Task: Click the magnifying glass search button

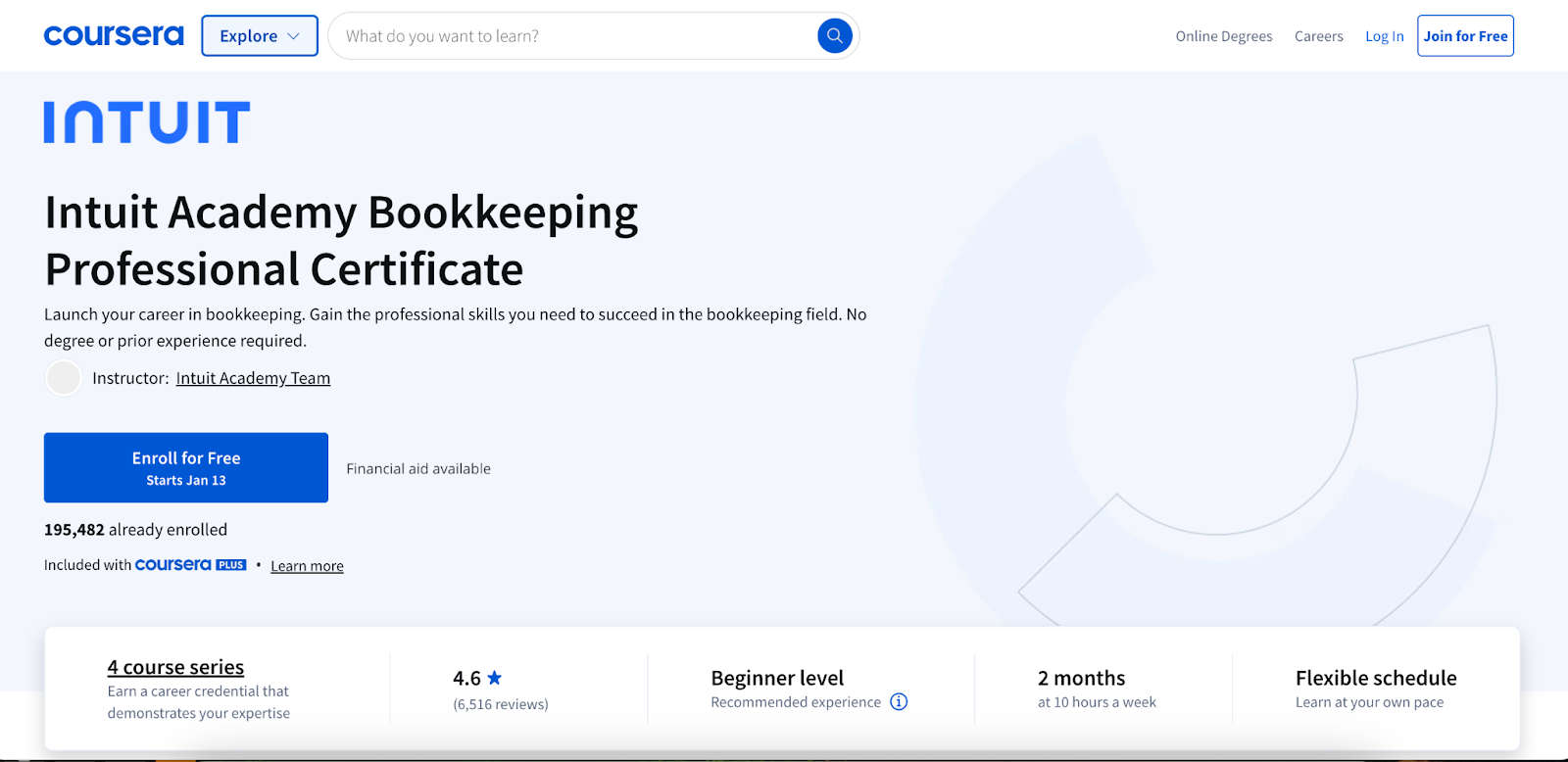Action: point(834,36)
